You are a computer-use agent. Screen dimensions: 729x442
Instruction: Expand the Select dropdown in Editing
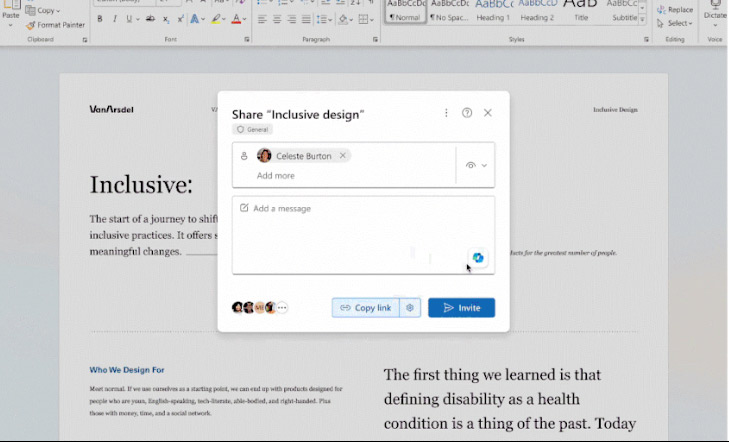[680, 23]
